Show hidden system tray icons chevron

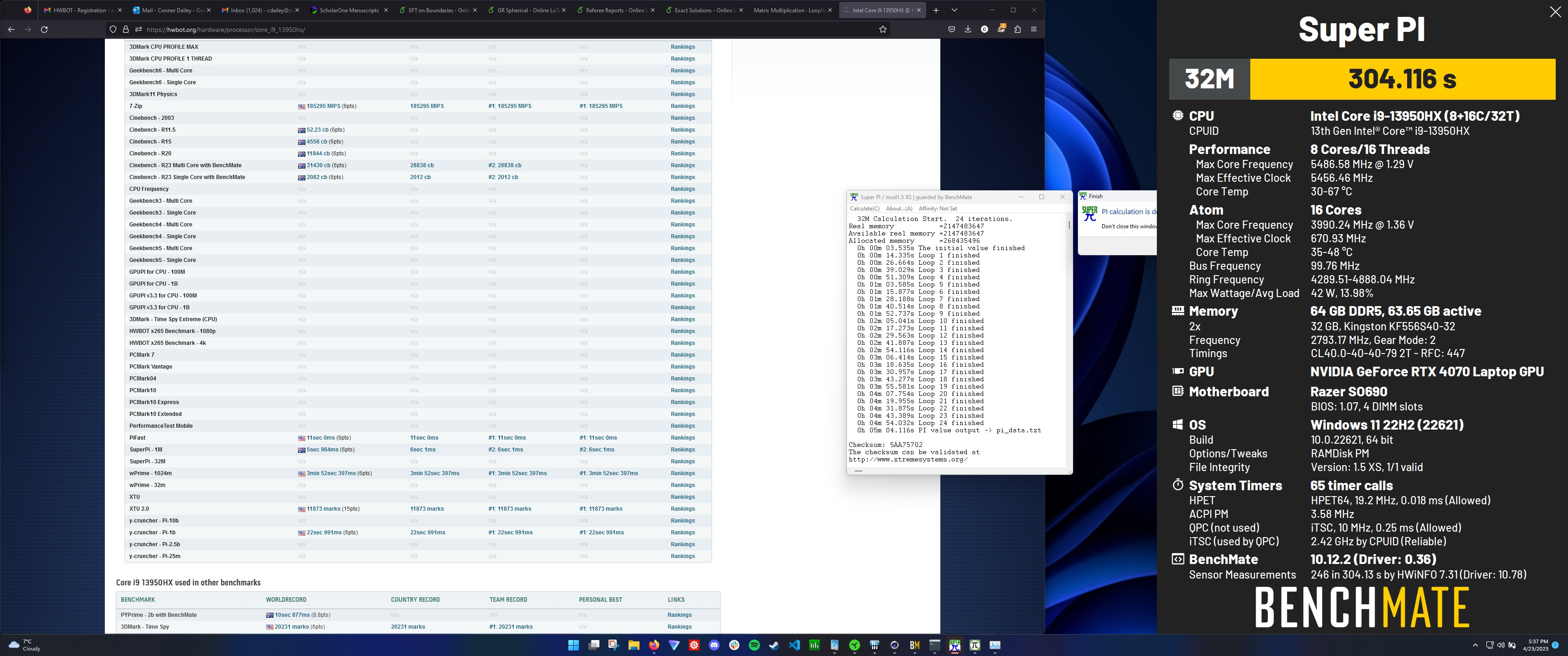[x=1475, y=645]
